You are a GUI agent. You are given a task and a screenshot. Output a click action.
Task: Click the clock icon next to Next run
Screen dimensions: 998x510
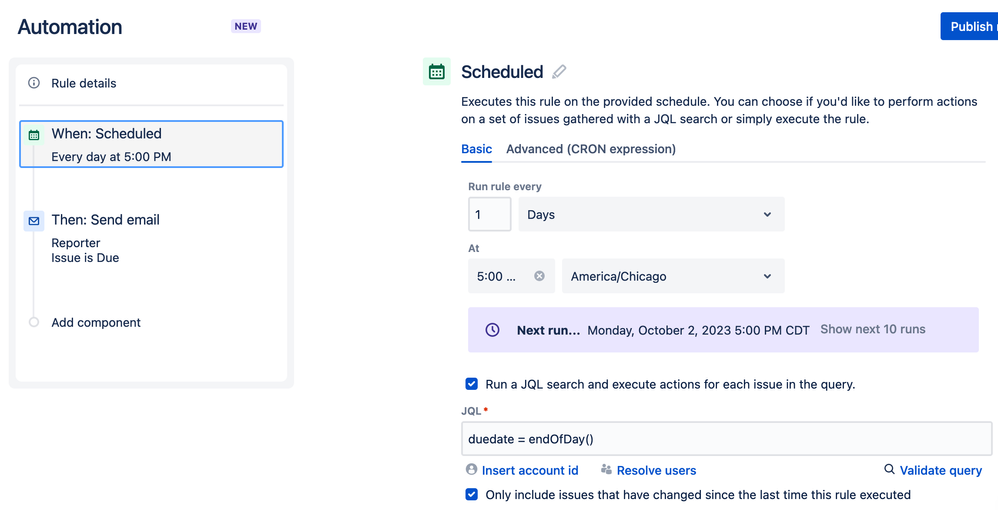(492, 330)
